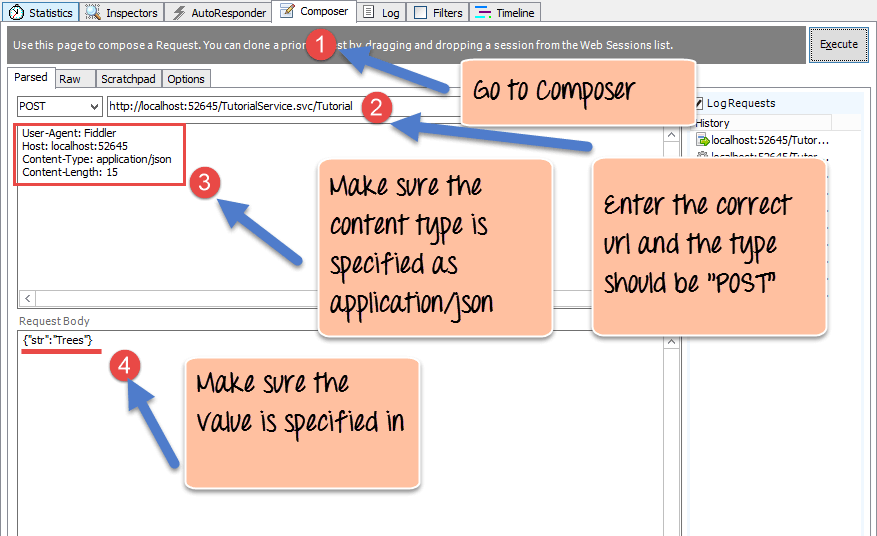Switch to the Raw sub-tab
The height and width of the screenshot is (536, 877).
(70, 79)
